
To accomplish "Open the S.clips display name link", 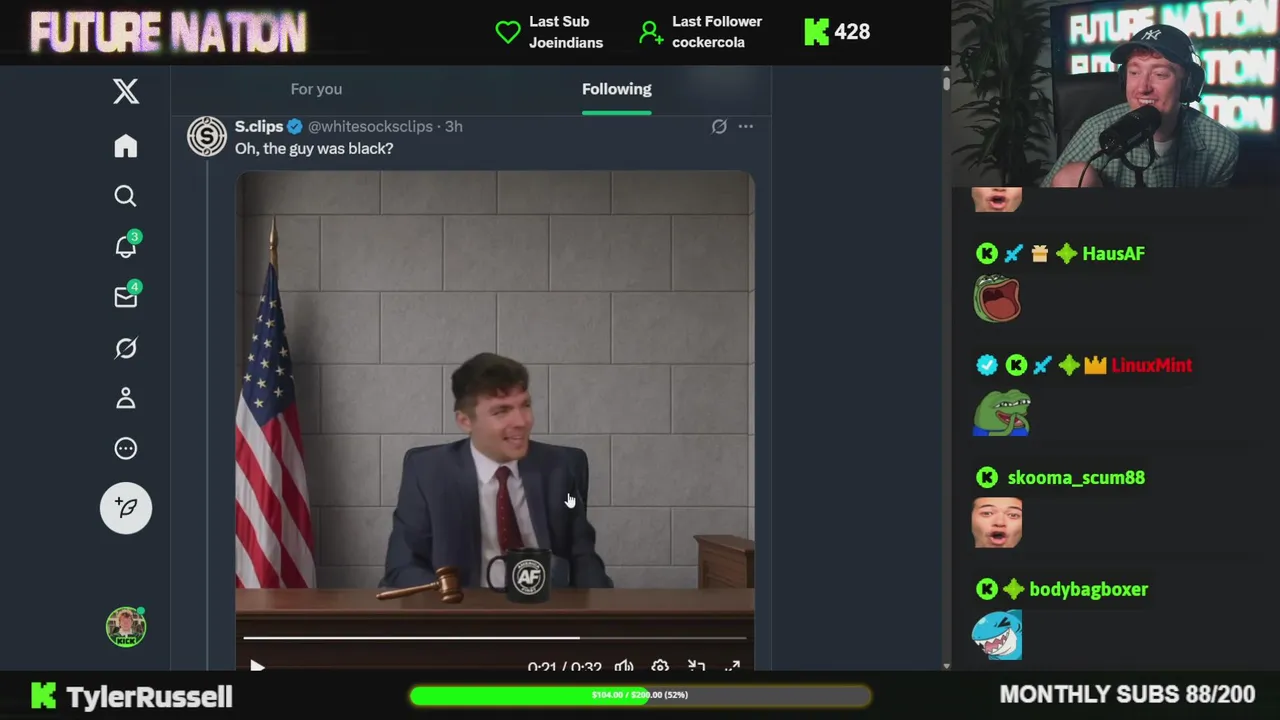I will (x=259, y=126).
